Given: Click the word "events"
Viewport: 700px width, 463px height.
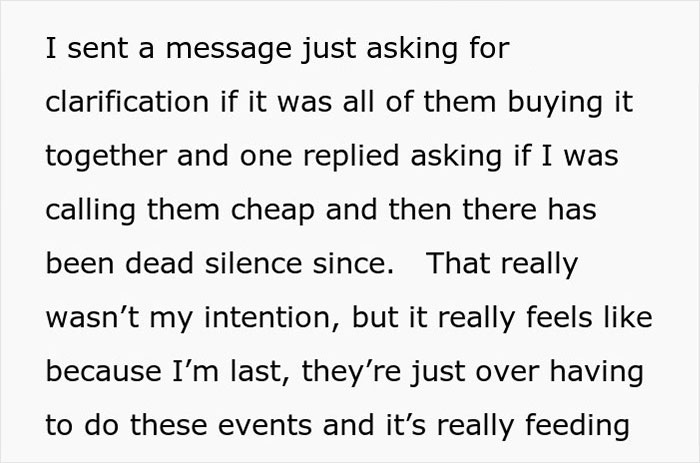Looking at the screenshot, I should click(265, 425).
